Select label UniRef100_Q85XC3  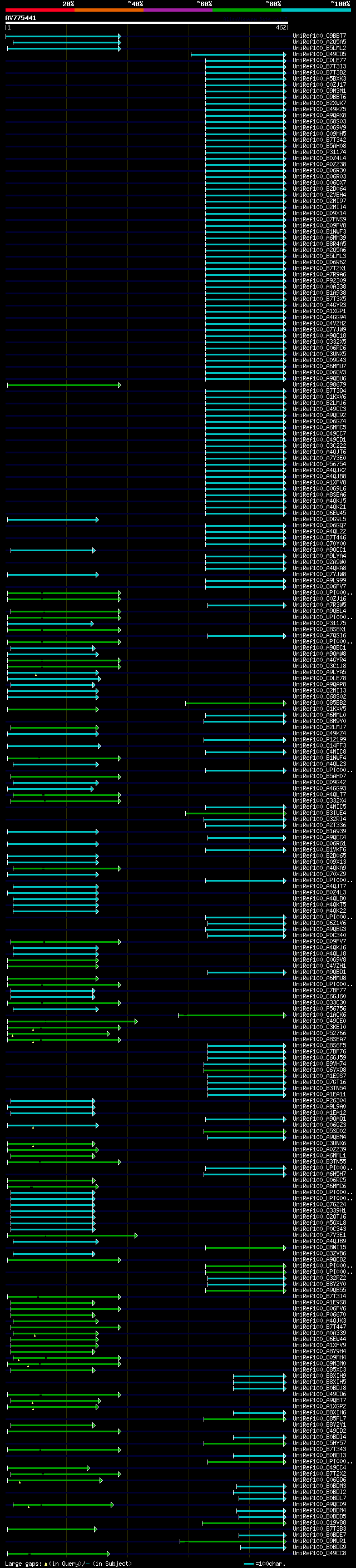tap(319, 1370)
